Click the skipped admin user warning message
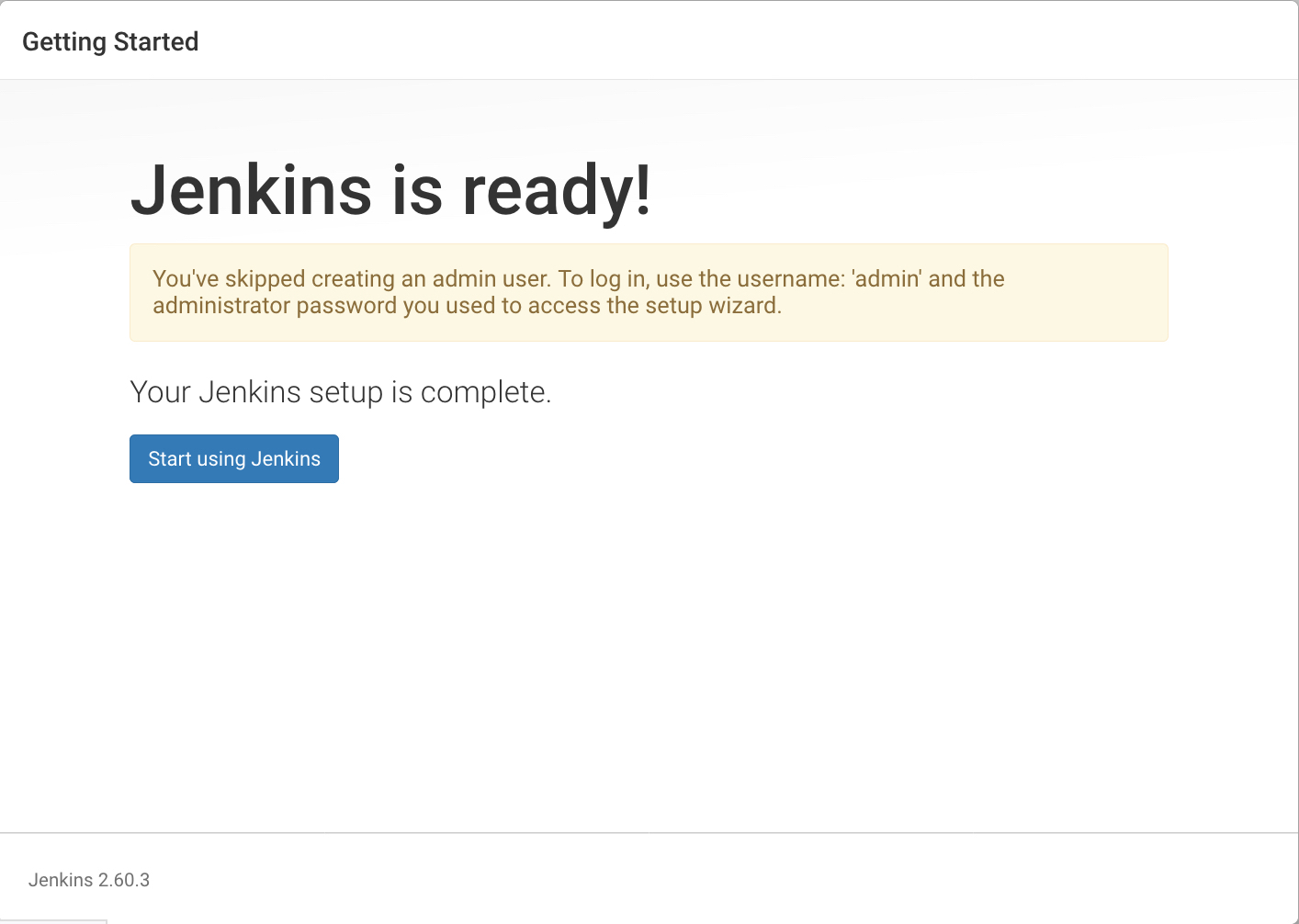 click(x=649, y=292)
